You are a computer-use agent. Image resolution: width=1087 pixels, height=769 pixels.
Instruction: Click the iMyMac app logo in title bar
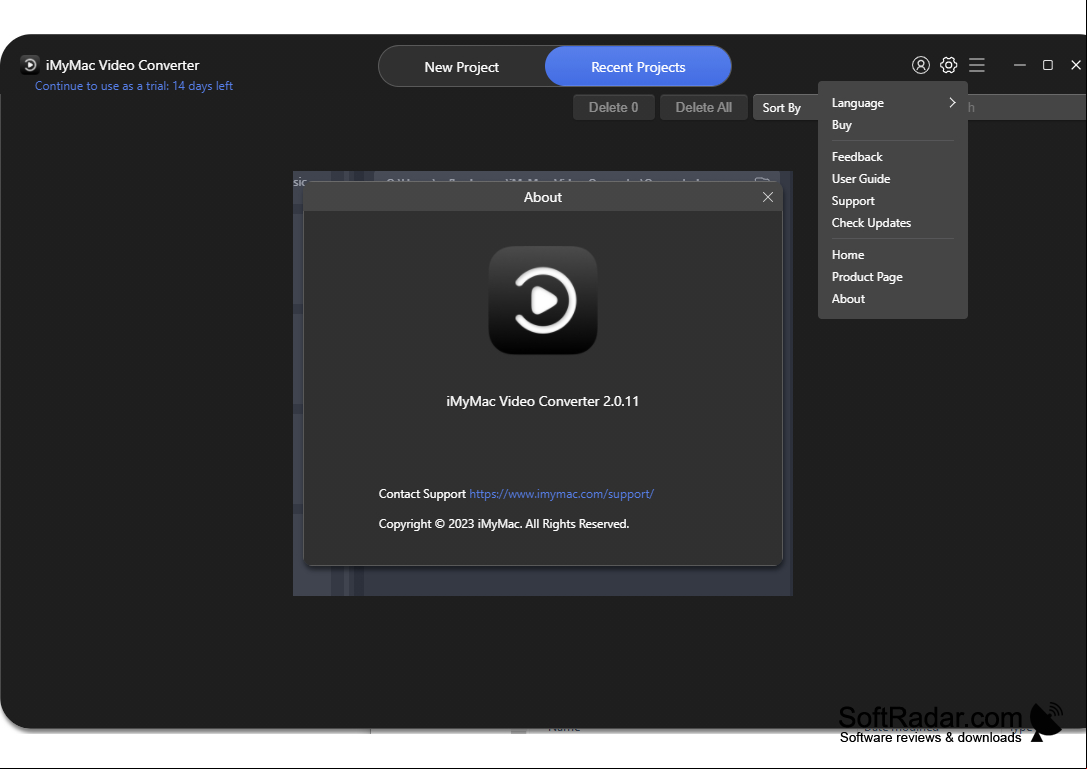[30, 65]
